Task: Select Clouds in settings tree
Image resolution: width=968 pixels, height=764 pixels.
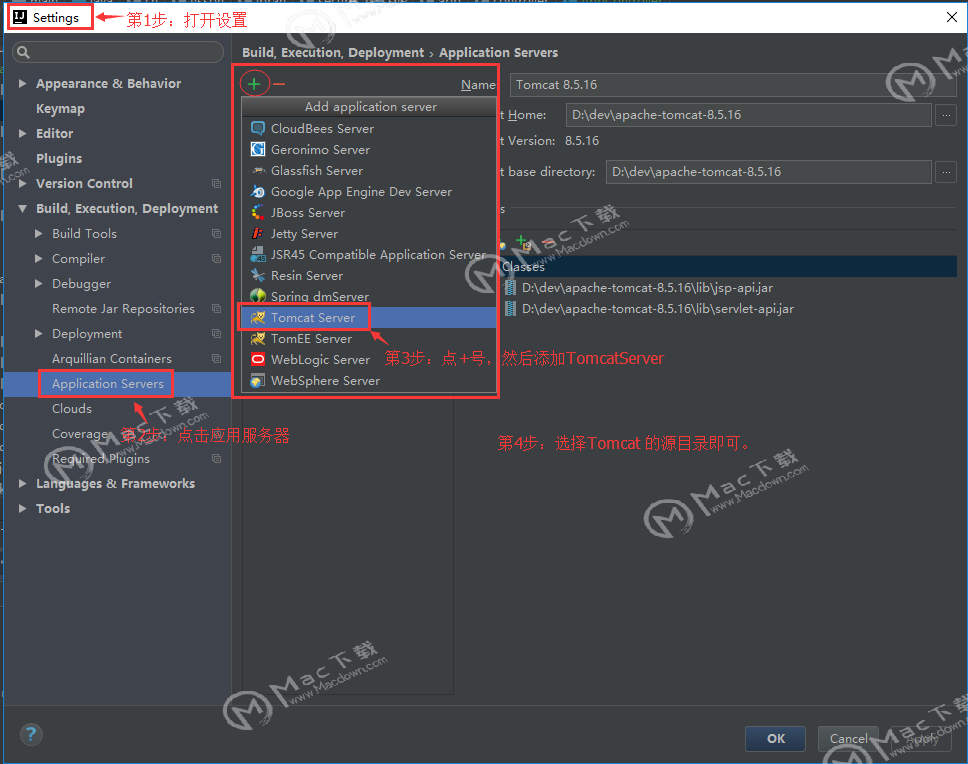Action: (72, 409)
